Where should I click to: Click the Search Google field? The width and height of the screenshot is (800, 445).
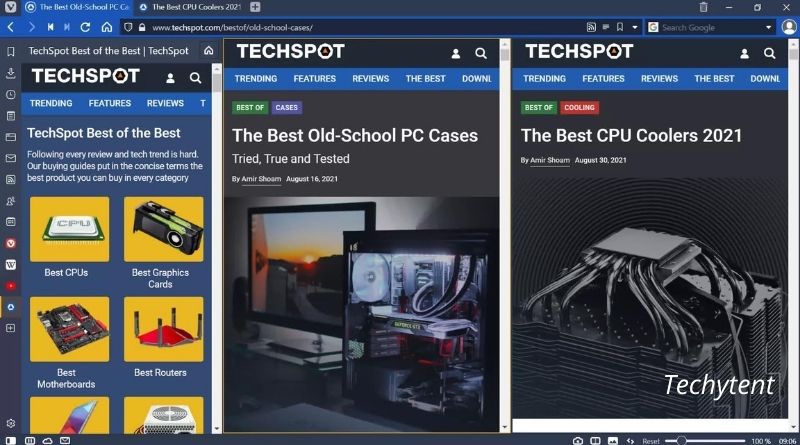click(712, 27)
